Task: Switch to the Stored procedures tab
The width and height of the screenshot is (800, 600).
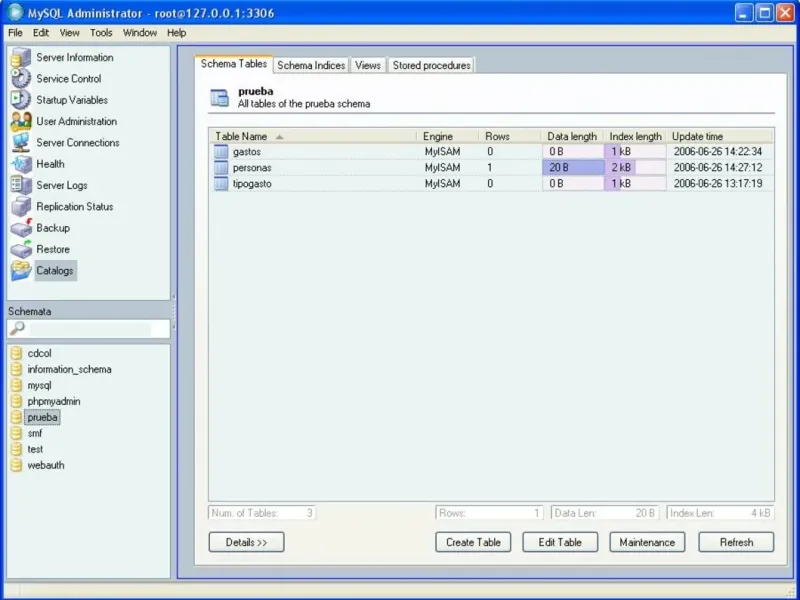Action: click(432, 65)
